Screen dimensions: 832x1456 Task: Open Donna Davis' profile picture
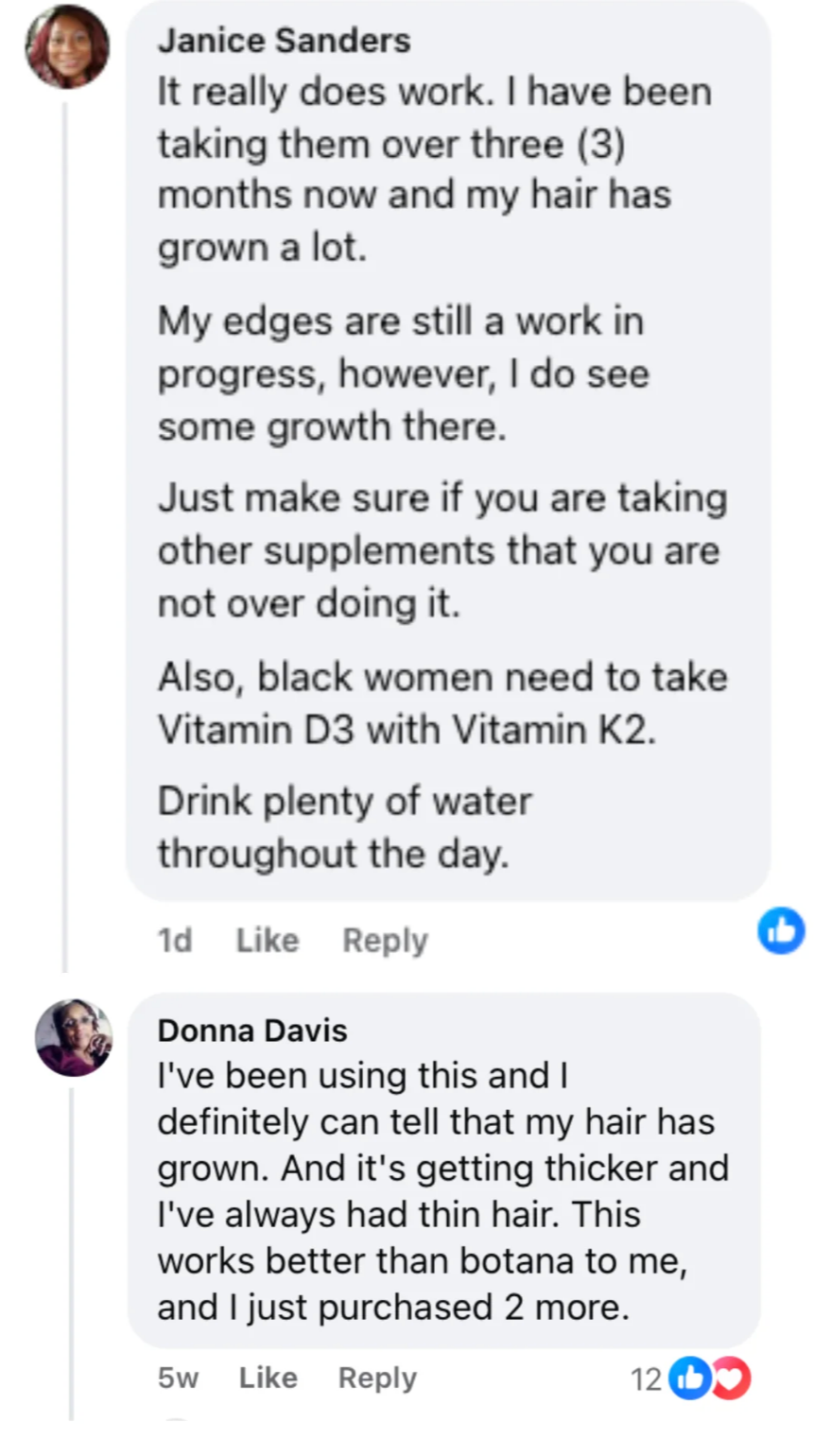click(74, 1037)
